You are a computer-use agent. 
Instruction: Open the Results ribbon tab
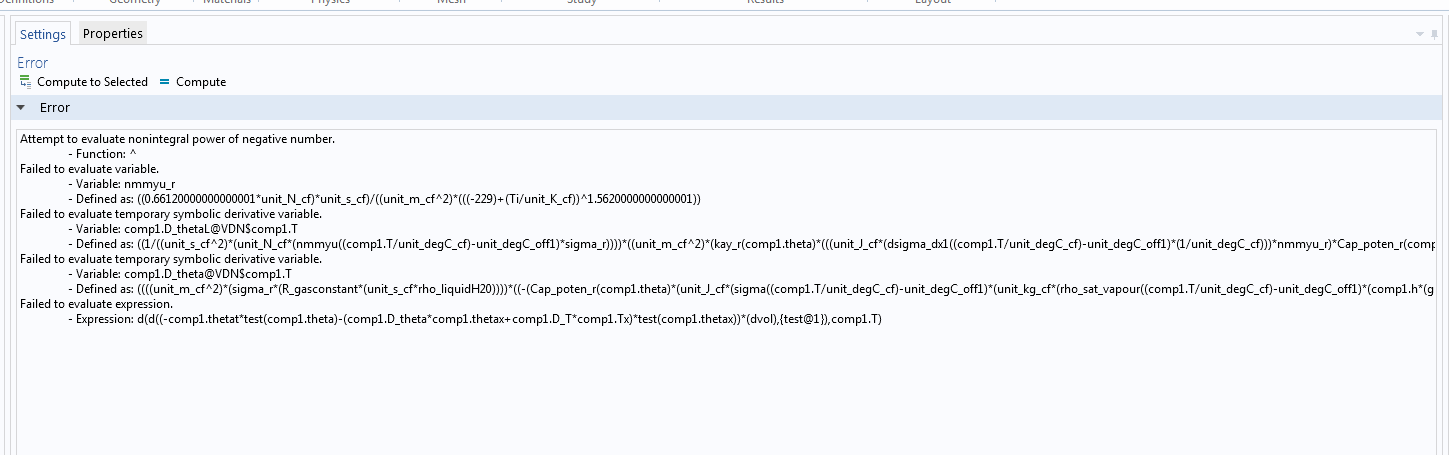[x=765, y=2]
